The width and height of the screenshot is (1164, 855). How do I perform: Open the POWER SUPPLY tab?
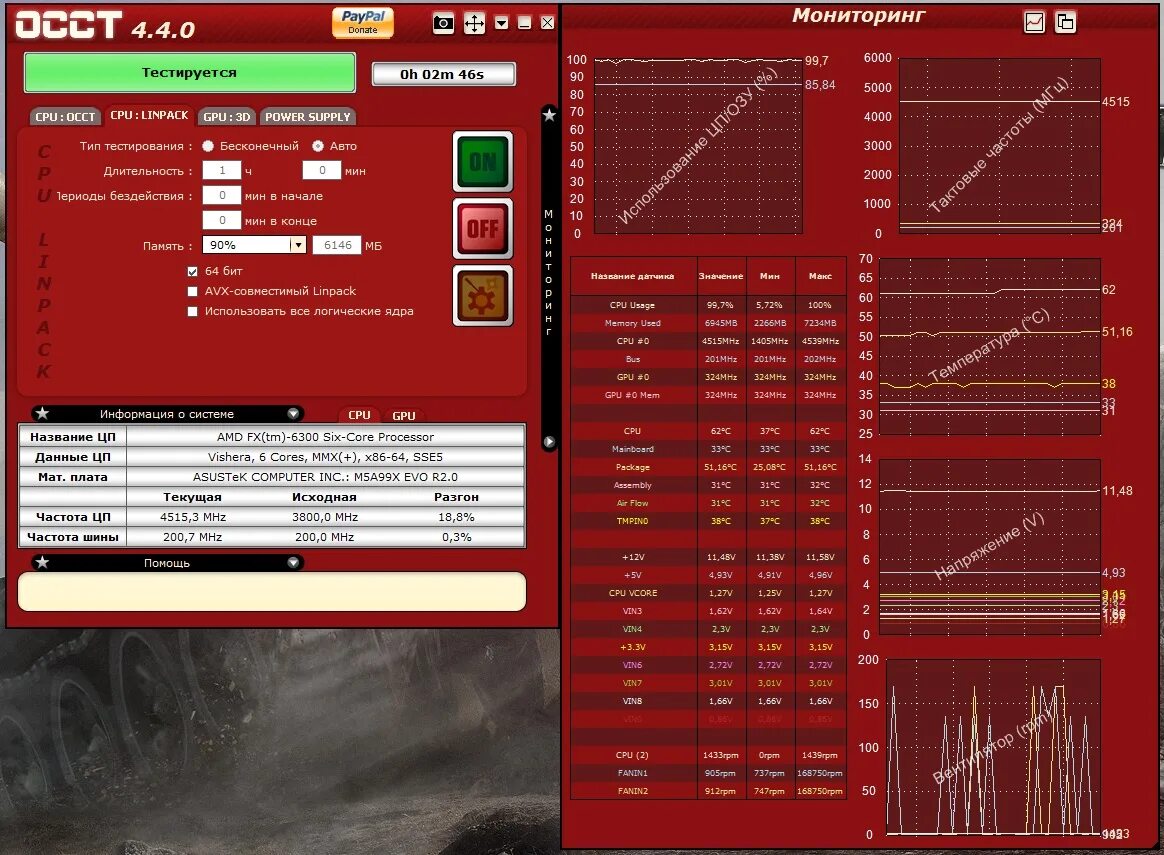click(x=307, y=117)
